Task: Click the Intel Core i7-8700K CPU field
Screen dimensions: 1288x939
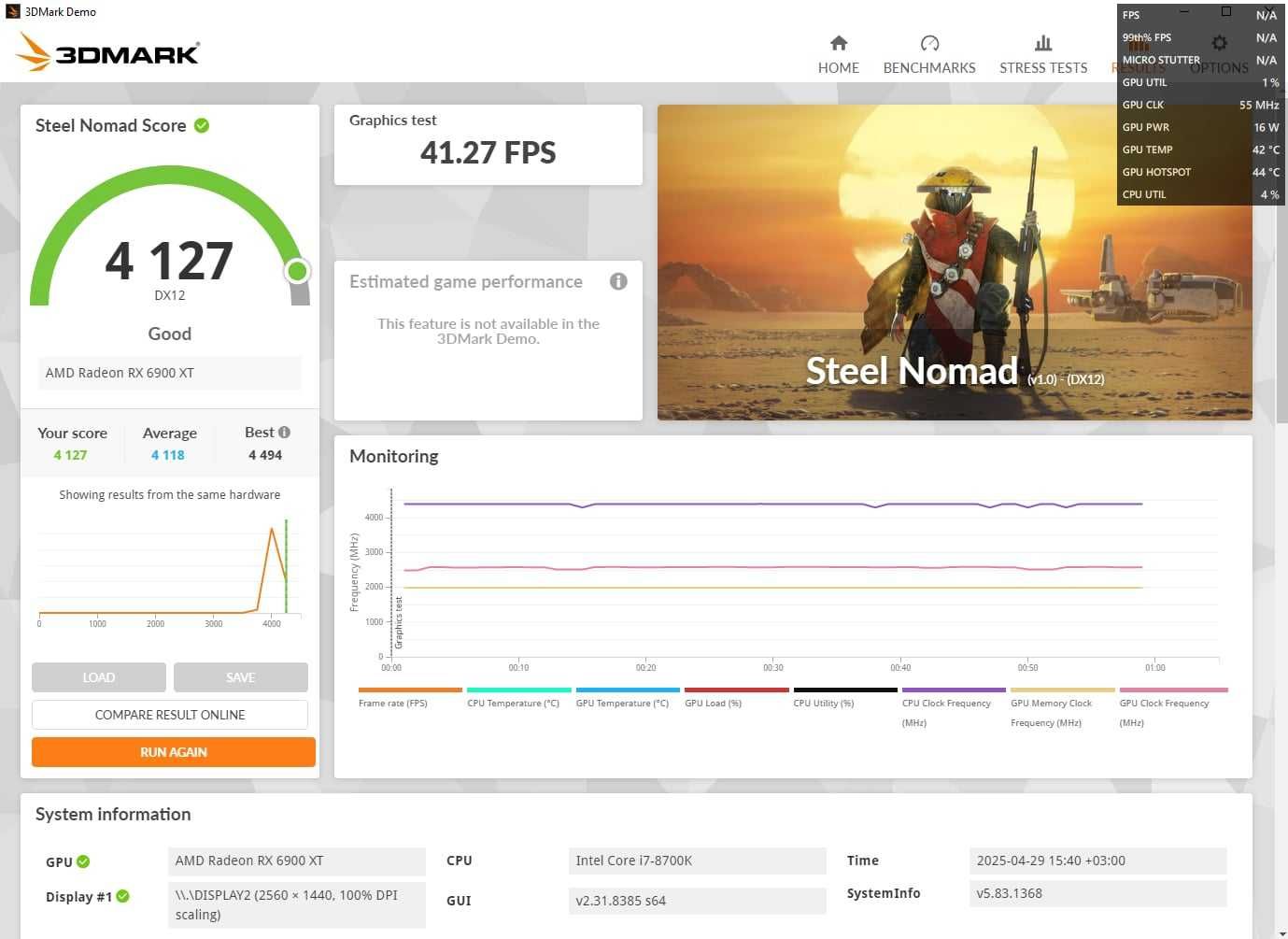Action: [697, 861]
